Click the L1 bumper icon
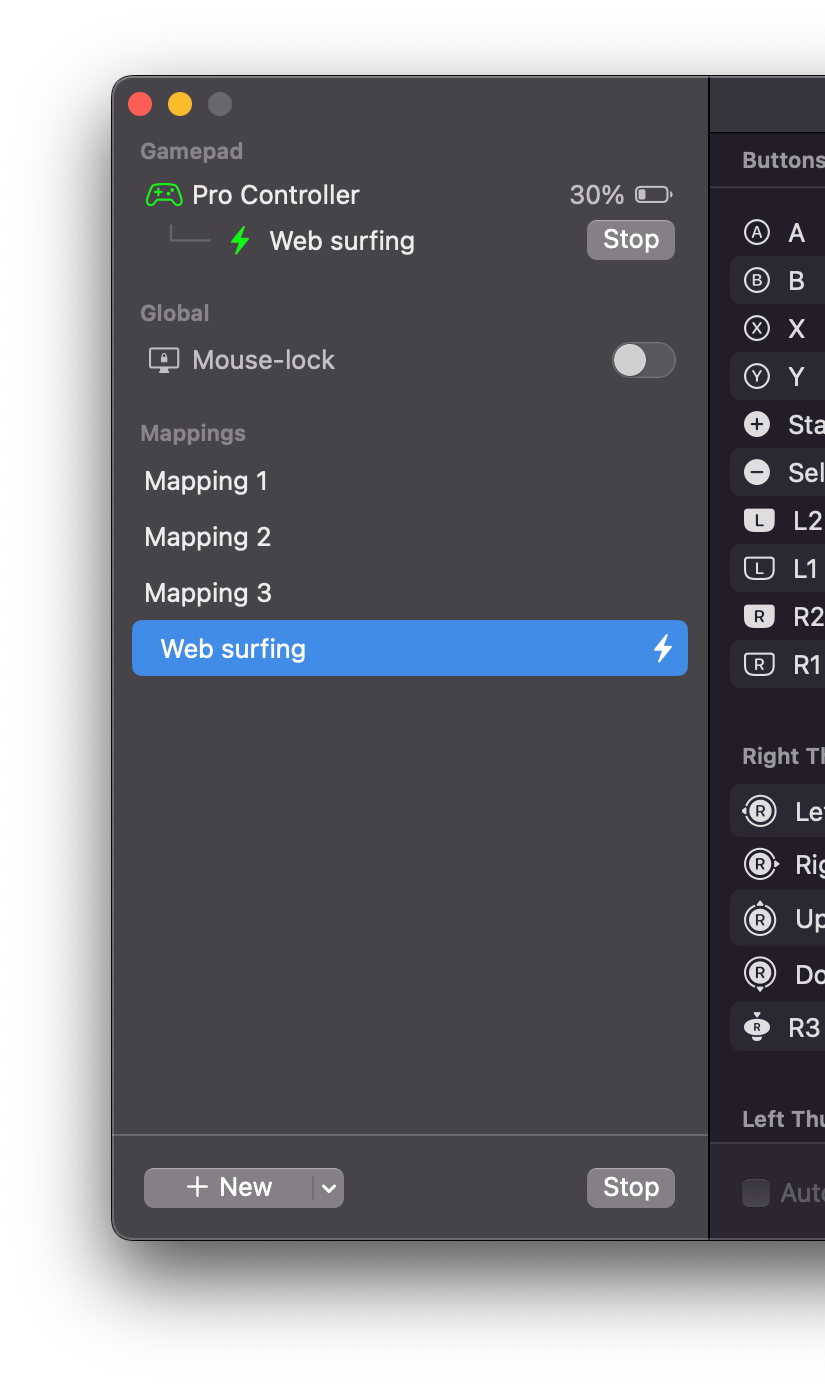The width and height of the screenshot is (825, 1388). 759,569
